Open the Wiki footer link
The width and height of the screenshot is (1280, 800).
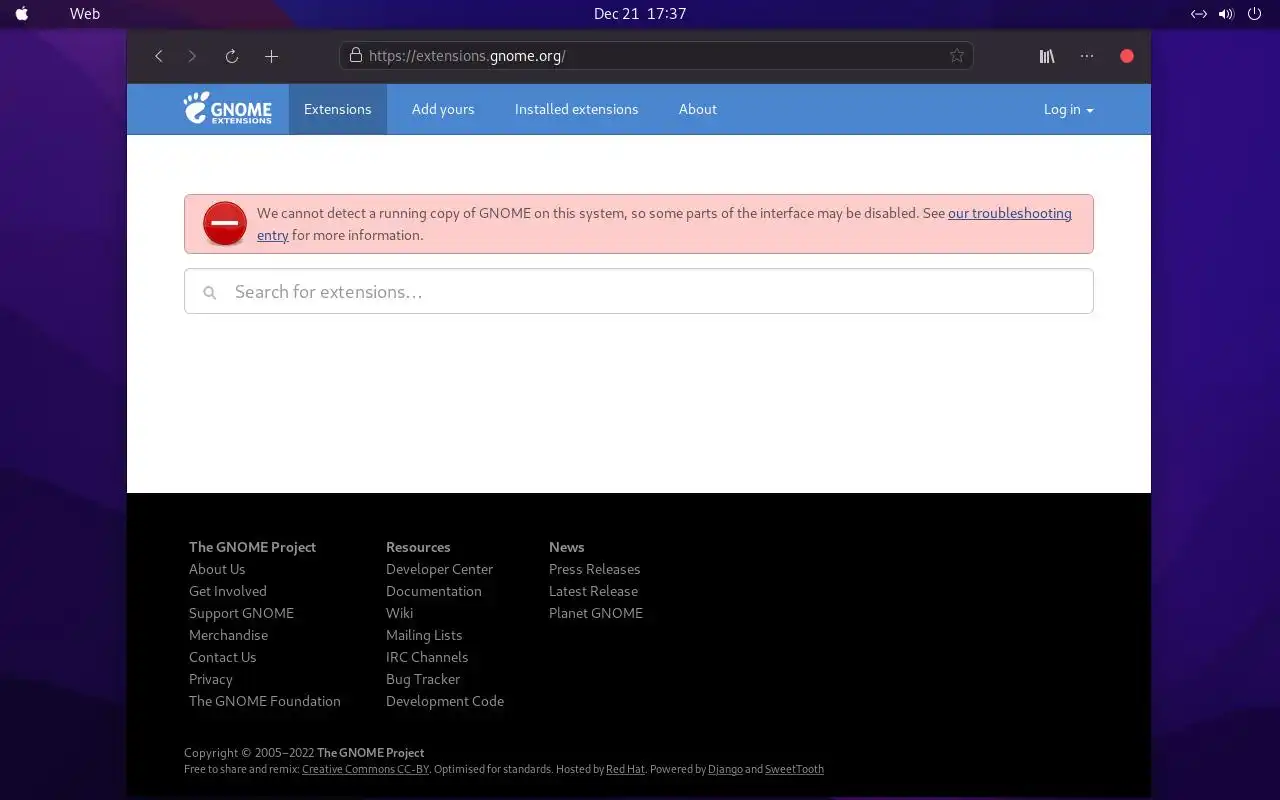point(399,613)
